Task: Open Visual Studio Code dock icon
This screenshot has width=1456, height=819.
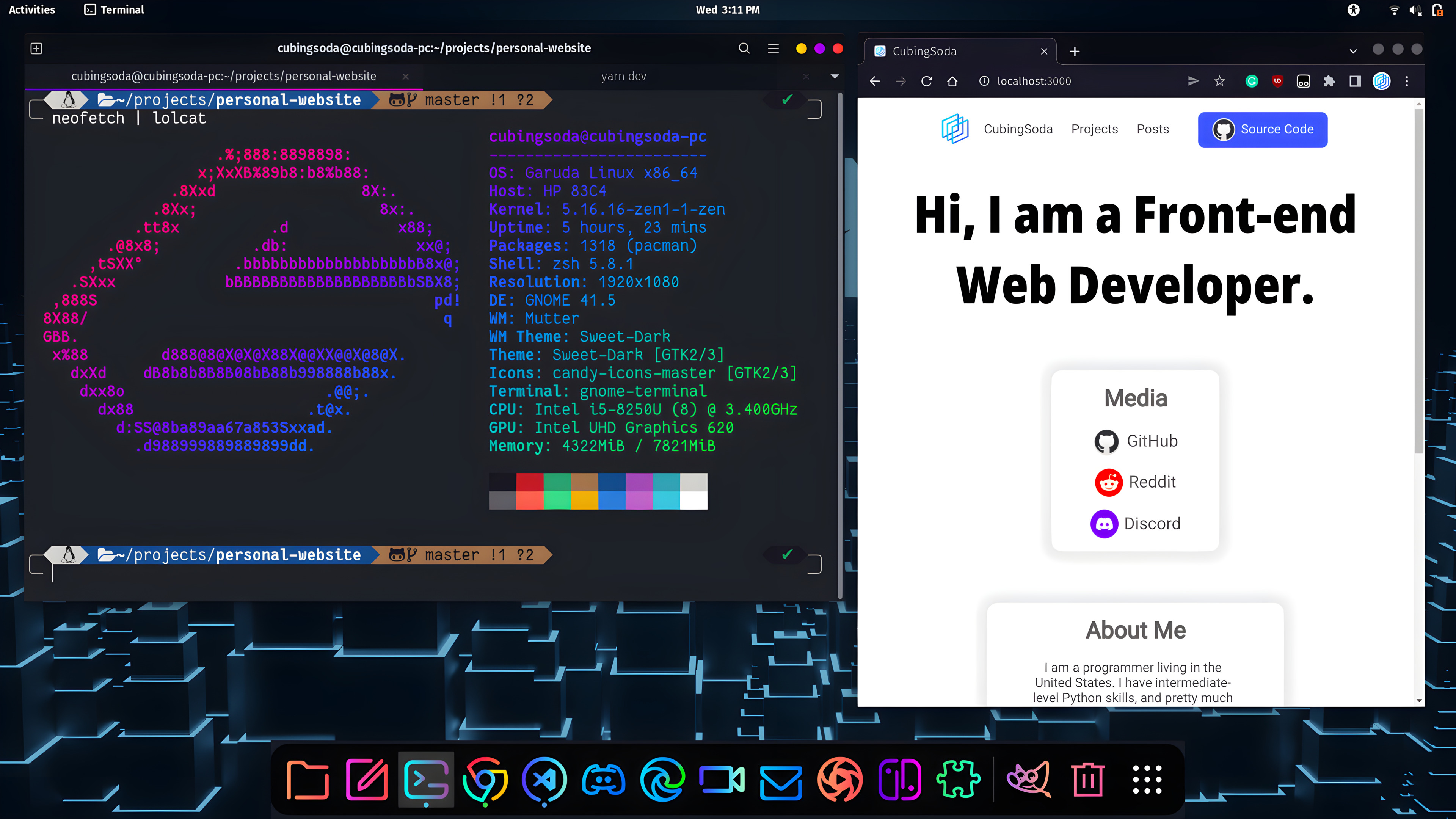Action: 544,780
